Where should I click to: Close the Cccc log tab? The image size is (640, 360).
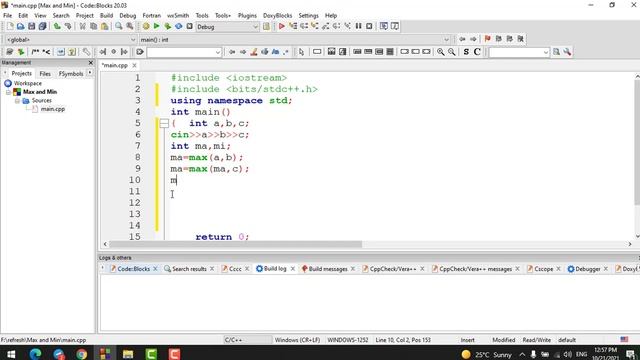pos(247,269)
